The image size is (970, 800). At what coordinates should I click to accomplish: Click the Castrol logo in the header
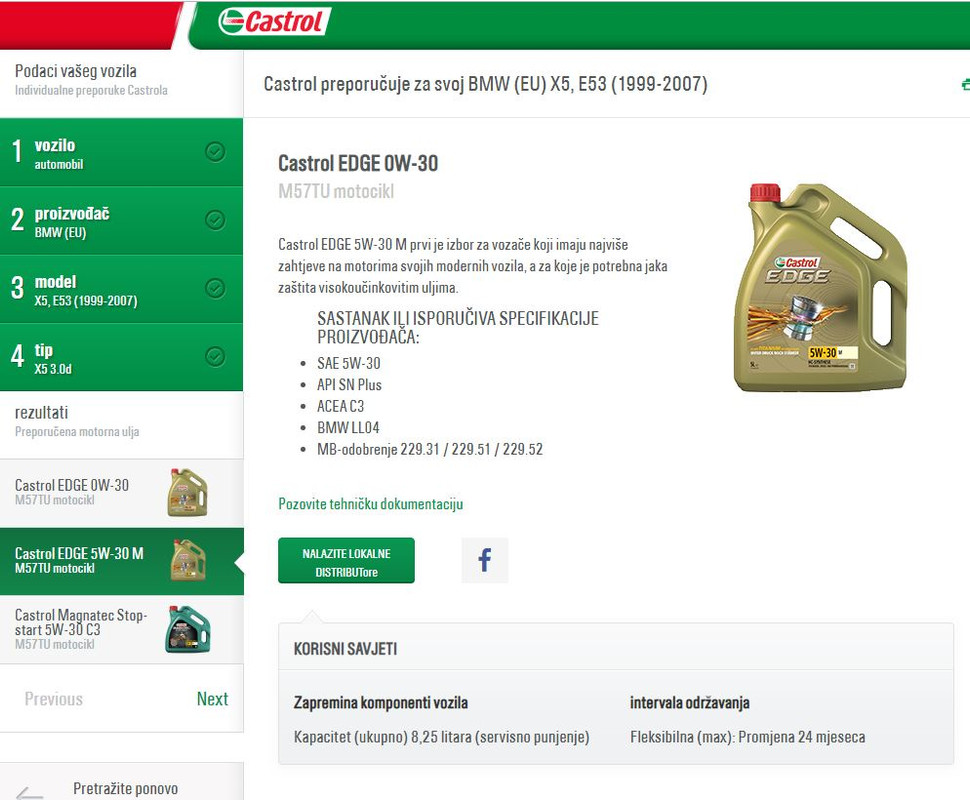(x=274, y=21)
